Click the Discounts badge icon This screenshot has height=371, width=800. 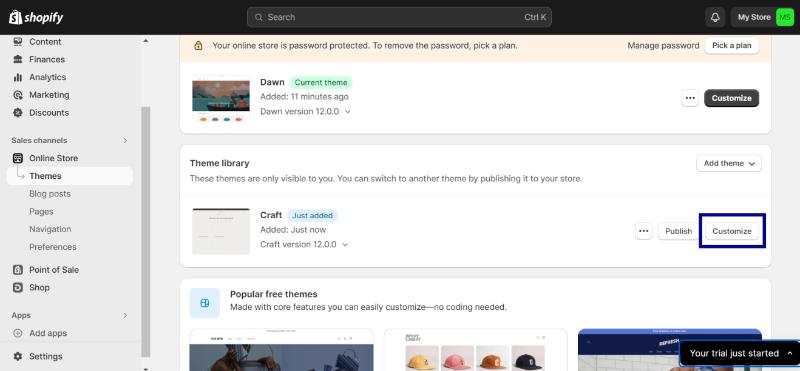coord(18,112)
